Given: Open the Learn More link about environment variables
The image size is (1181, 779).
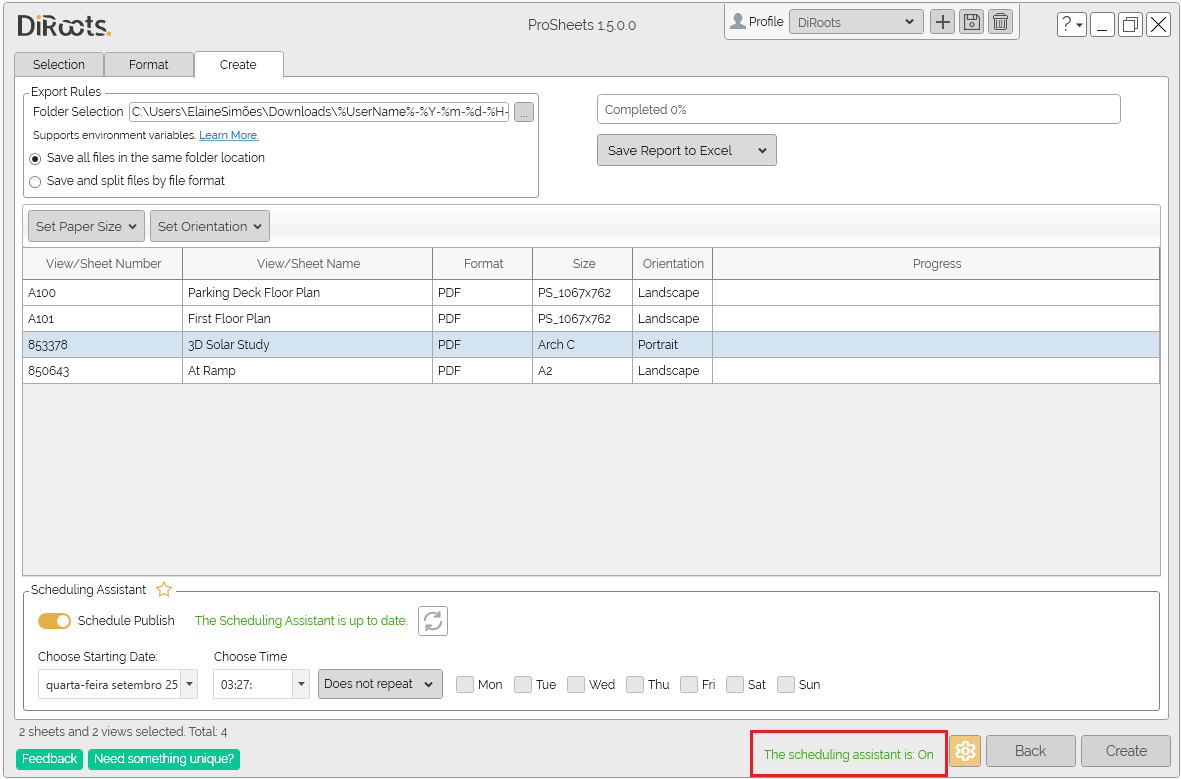Looking at the screenshot, I should click(x=228, y=134).
